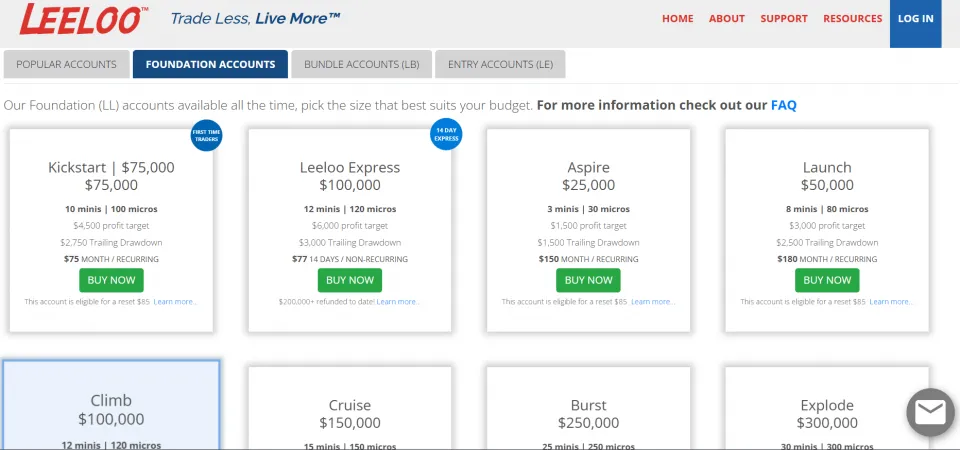Click Learn more under Leeloo Express
This screenshot has width=960, height=450.
pyautogui.click(x=398, y=301)
